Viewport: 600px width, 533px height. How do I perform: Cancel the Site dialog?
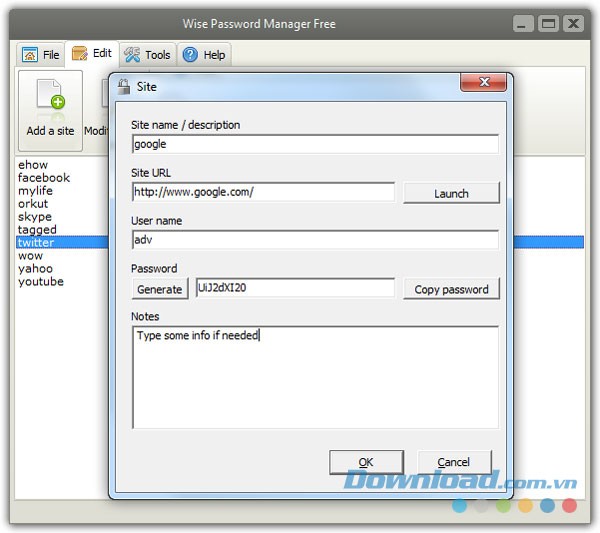(454, 462)
